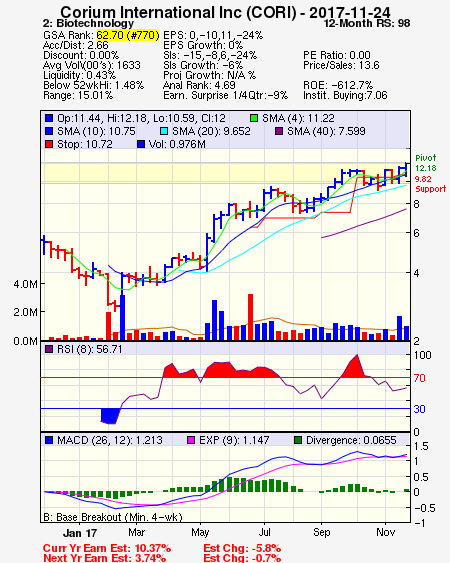450x563 pixels.
Task: Click the red '9.82 Support' label
Action: pos(430,184)
